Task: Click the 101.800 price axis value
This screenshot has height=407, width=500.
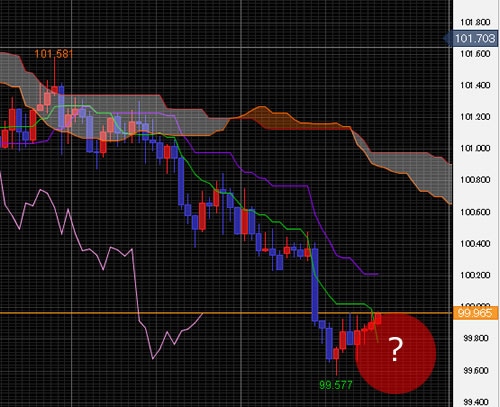Action: coord(475,22)
